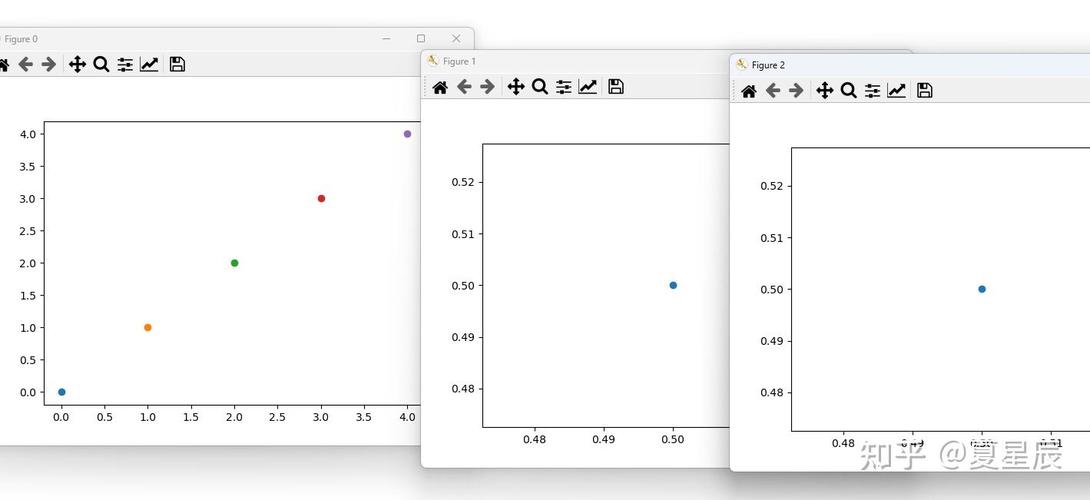
Task: Go forward a view in Figure 0
Action: point(48,64)
